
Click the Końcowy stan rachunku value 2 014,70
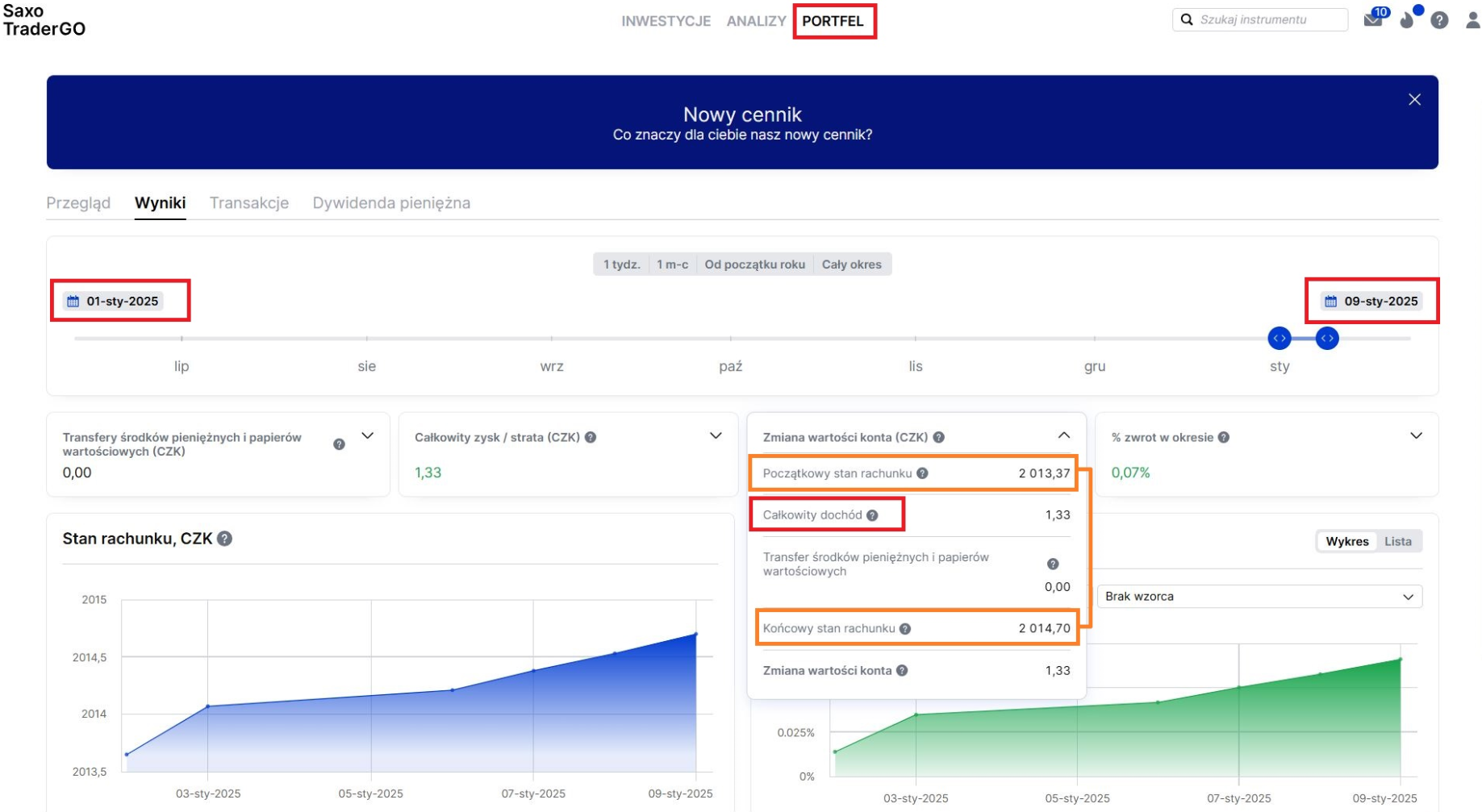(1044, 629)
